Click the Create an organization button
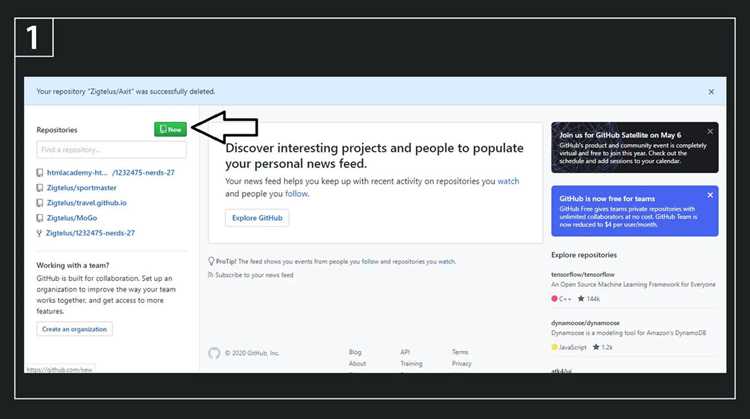This screenshot has width=750, height=419. (x=75, y=329)
